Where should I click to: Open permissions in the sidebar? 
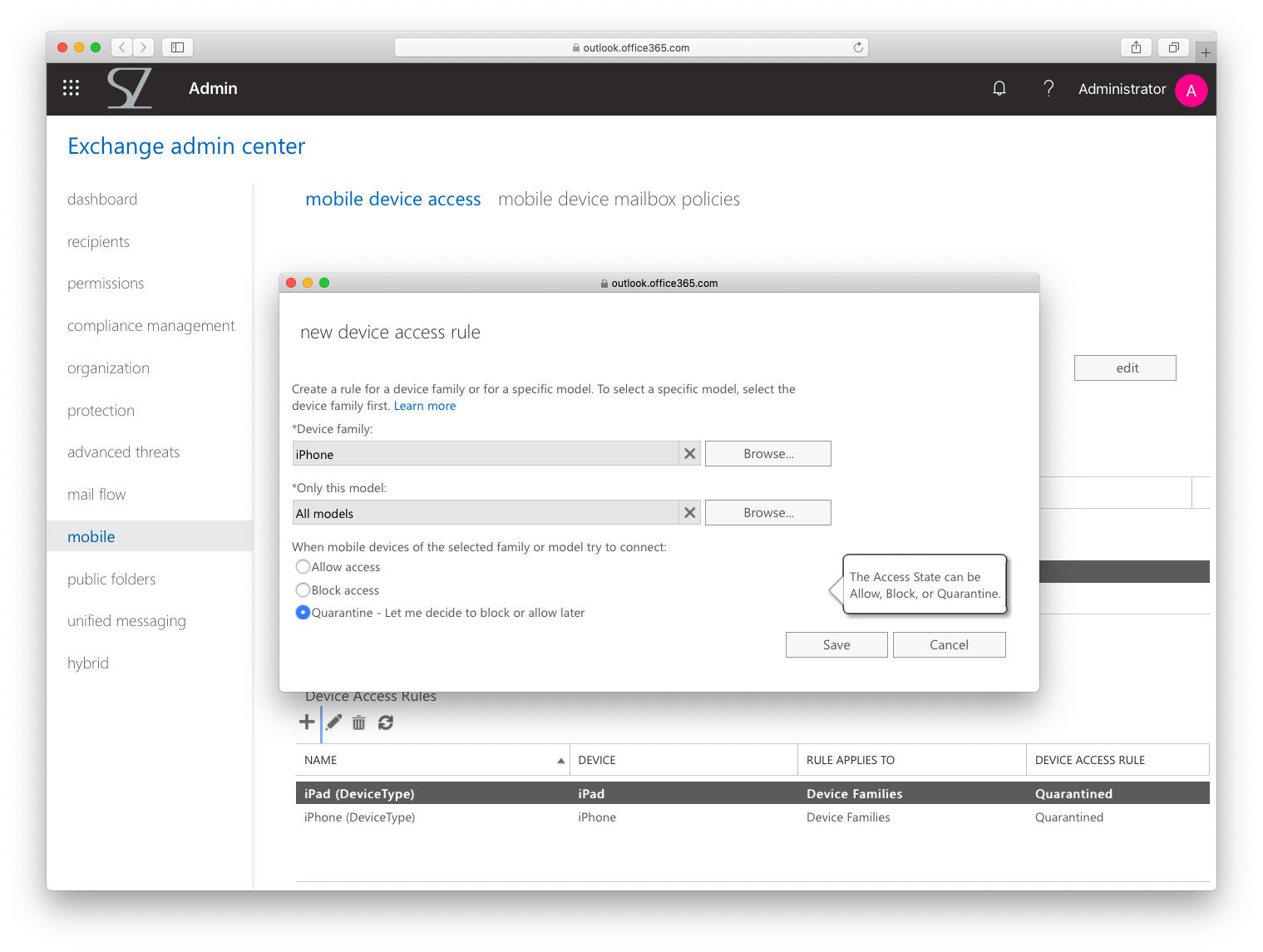point(106,284)
